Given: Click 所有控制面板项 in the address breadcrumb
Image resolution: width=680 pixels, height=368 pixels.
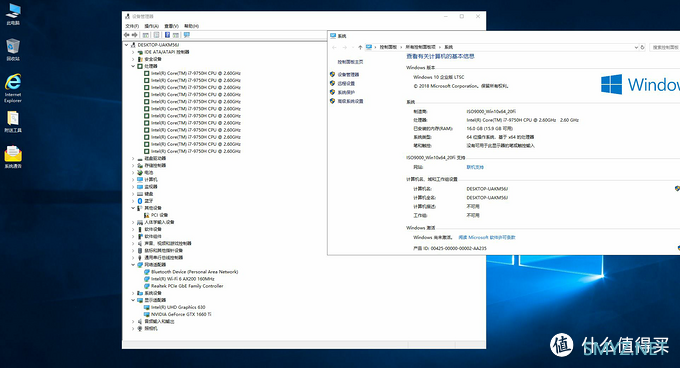Looking at the screenshot, I should point(420,47).
